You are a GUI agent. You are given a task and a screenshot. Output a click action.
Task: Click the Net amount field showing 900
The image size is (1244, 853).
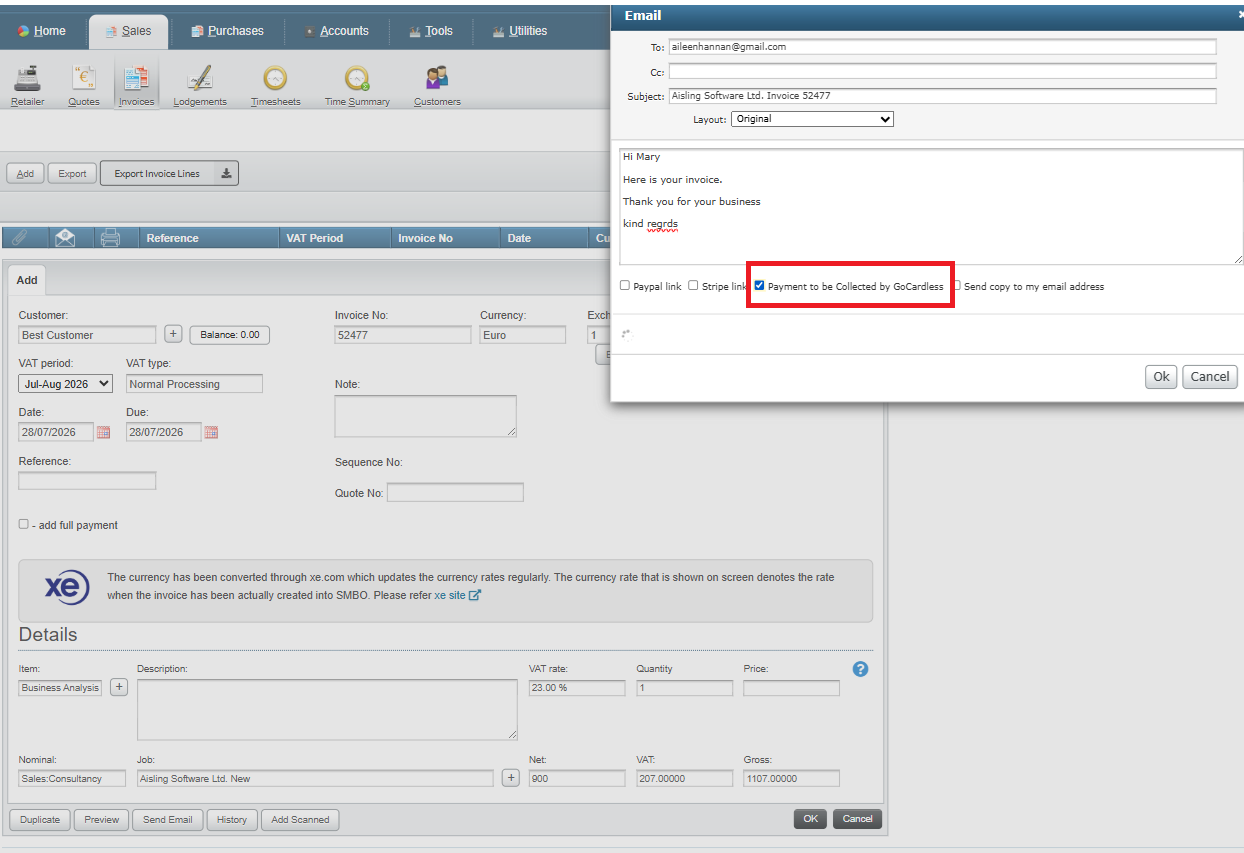(x=577, y=779)
